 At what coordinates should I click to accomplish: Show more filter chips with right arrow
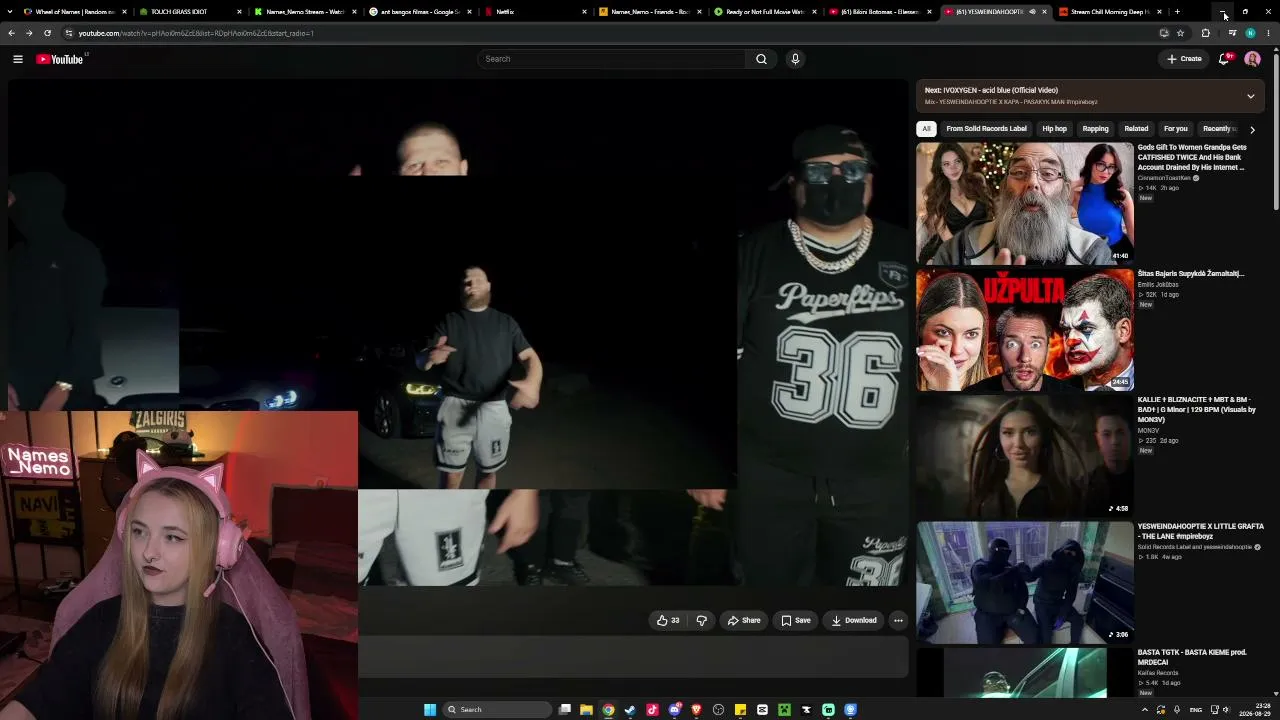click(x=1252, y=129)
